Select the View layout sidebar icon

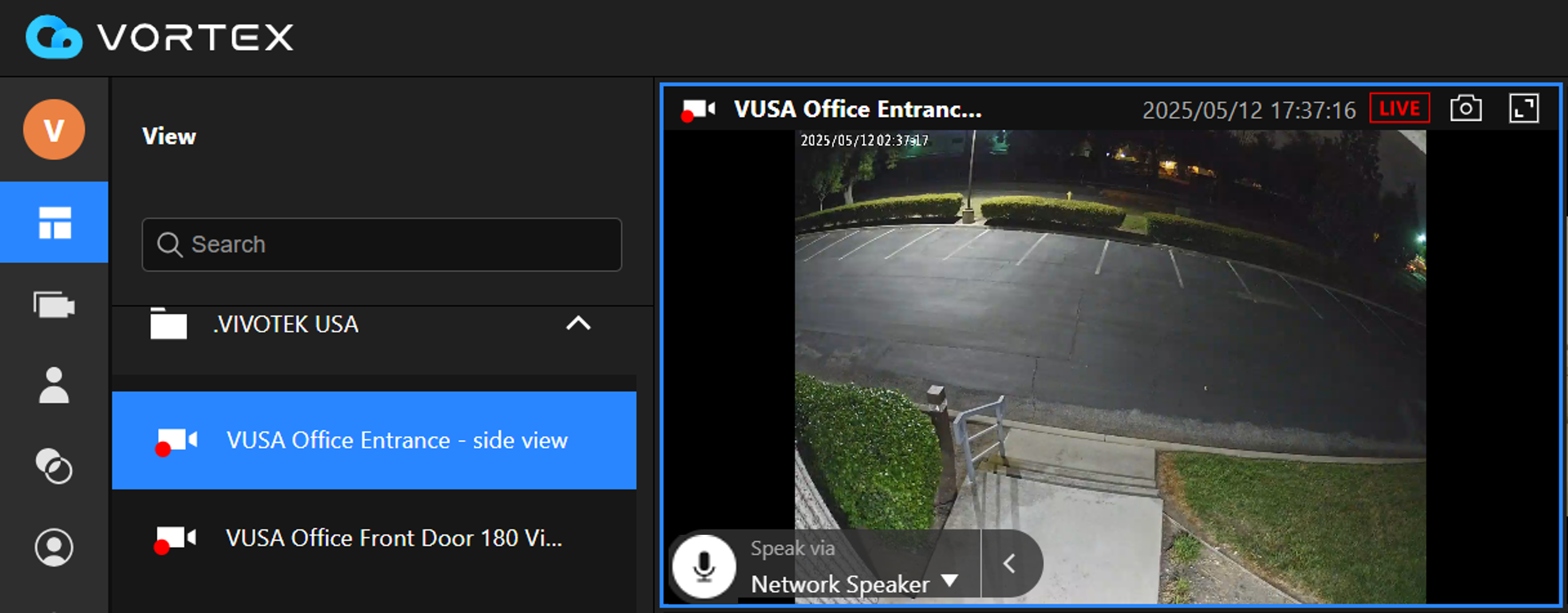point(54,223)
